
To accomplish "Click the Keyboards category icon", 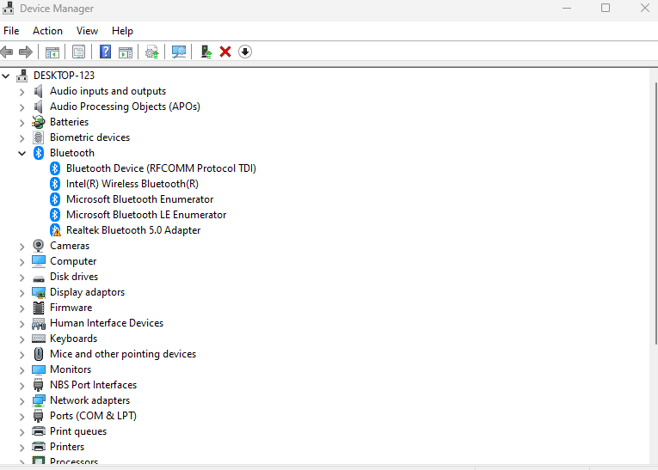I will (39, 339).
